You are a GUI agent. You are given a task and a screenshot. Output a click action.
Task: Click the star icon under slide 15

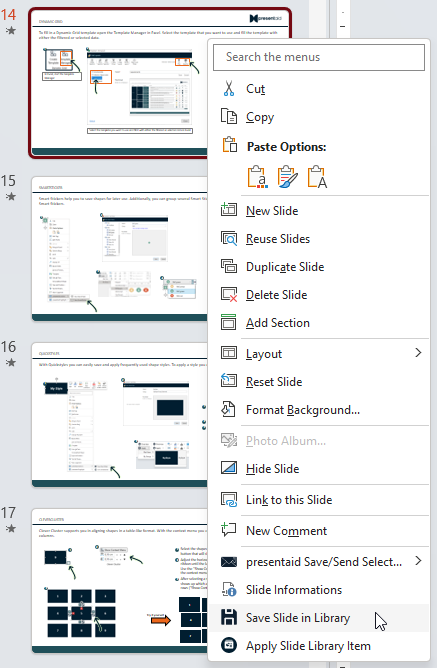[x=11, y=196]
